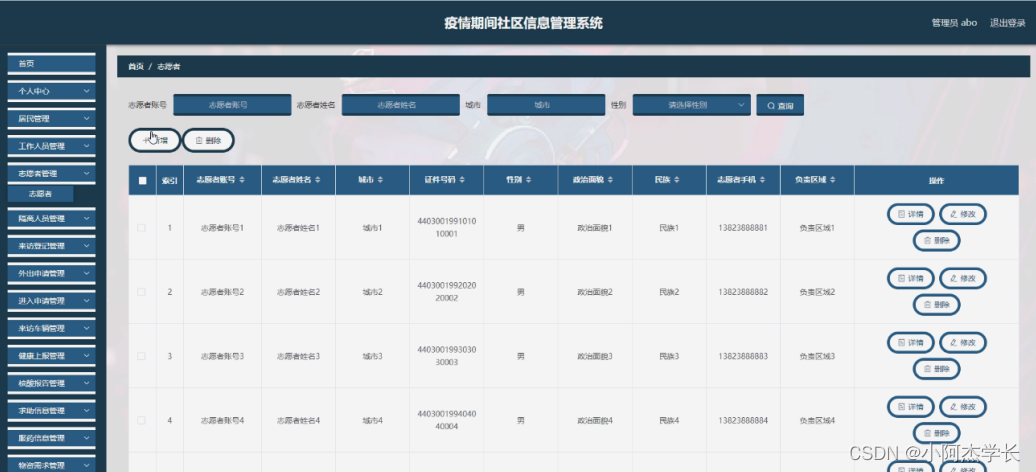This screenshot has height=472, width=1036.
Task: Expand the 求助信息管理 sidebar menu
Action: point(52,411)
